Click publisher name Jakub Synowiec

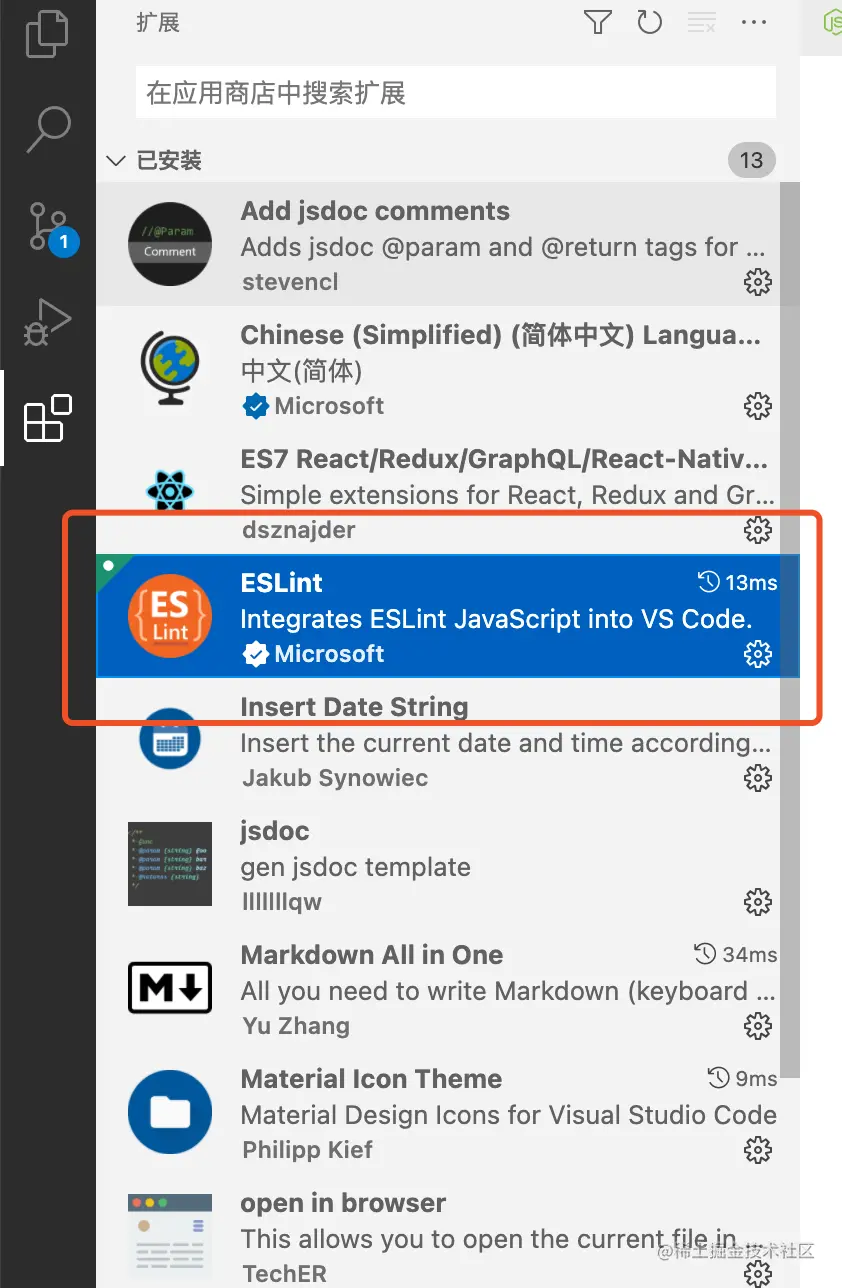point(335,778)
